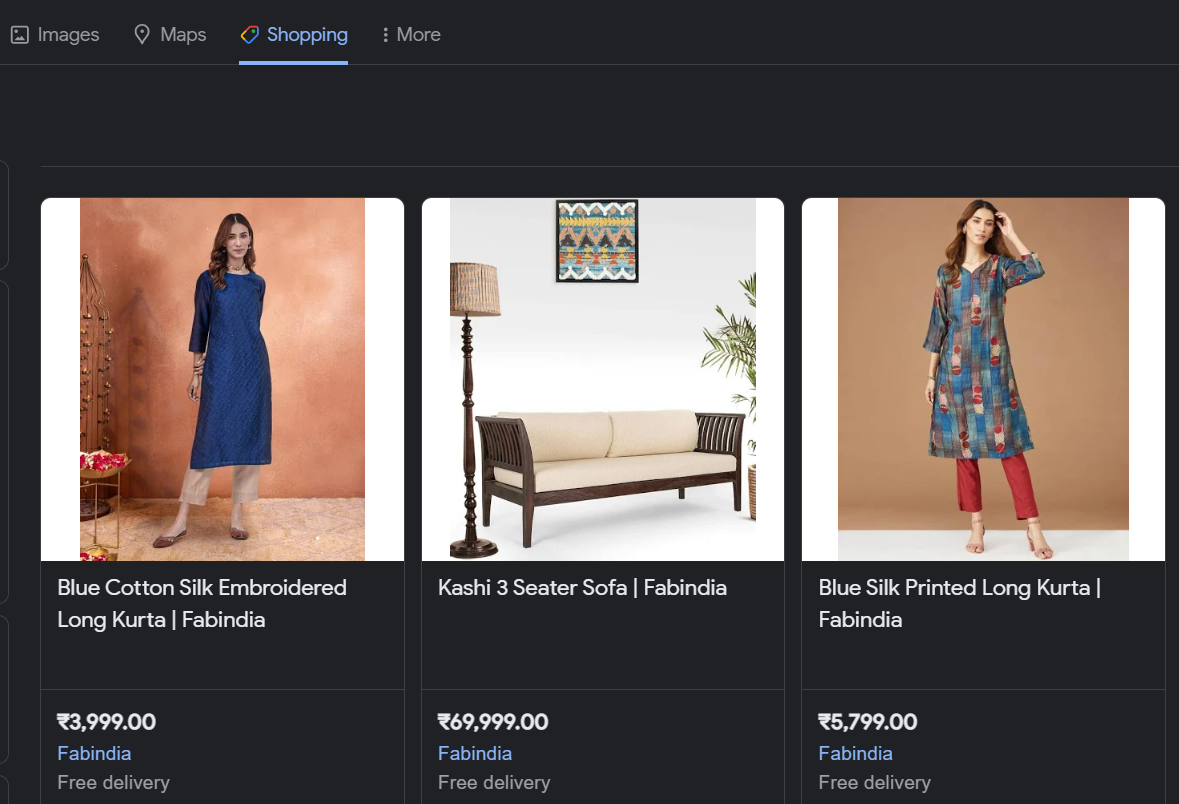Click the ₹69,999.00 sofa price
Screen dimensions: 1179x804
point(491,722)
